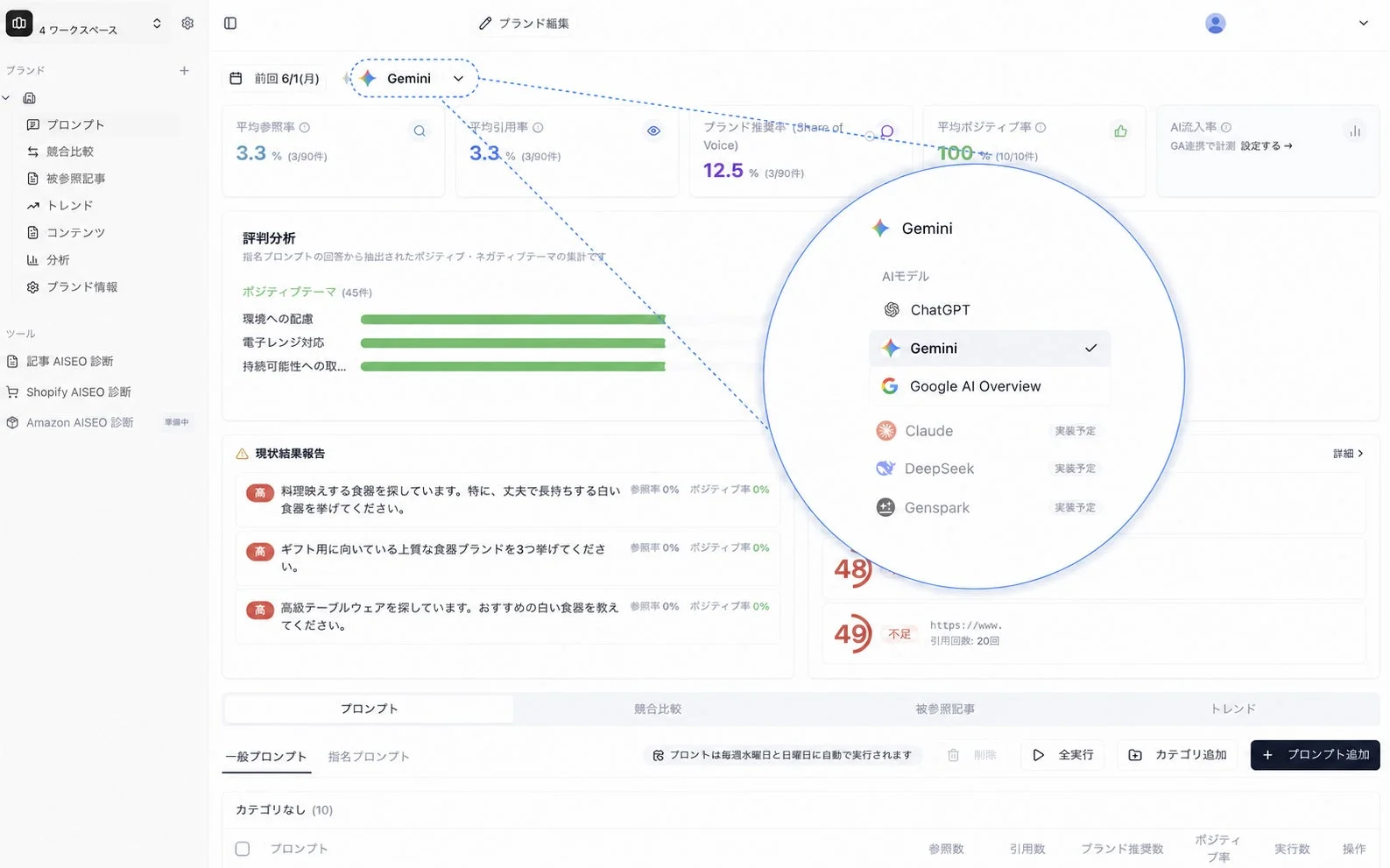This screenshot has height=868, width=1390.
Task: Click the score 49 不足 article row
Action: click(x=1094, y=633)
